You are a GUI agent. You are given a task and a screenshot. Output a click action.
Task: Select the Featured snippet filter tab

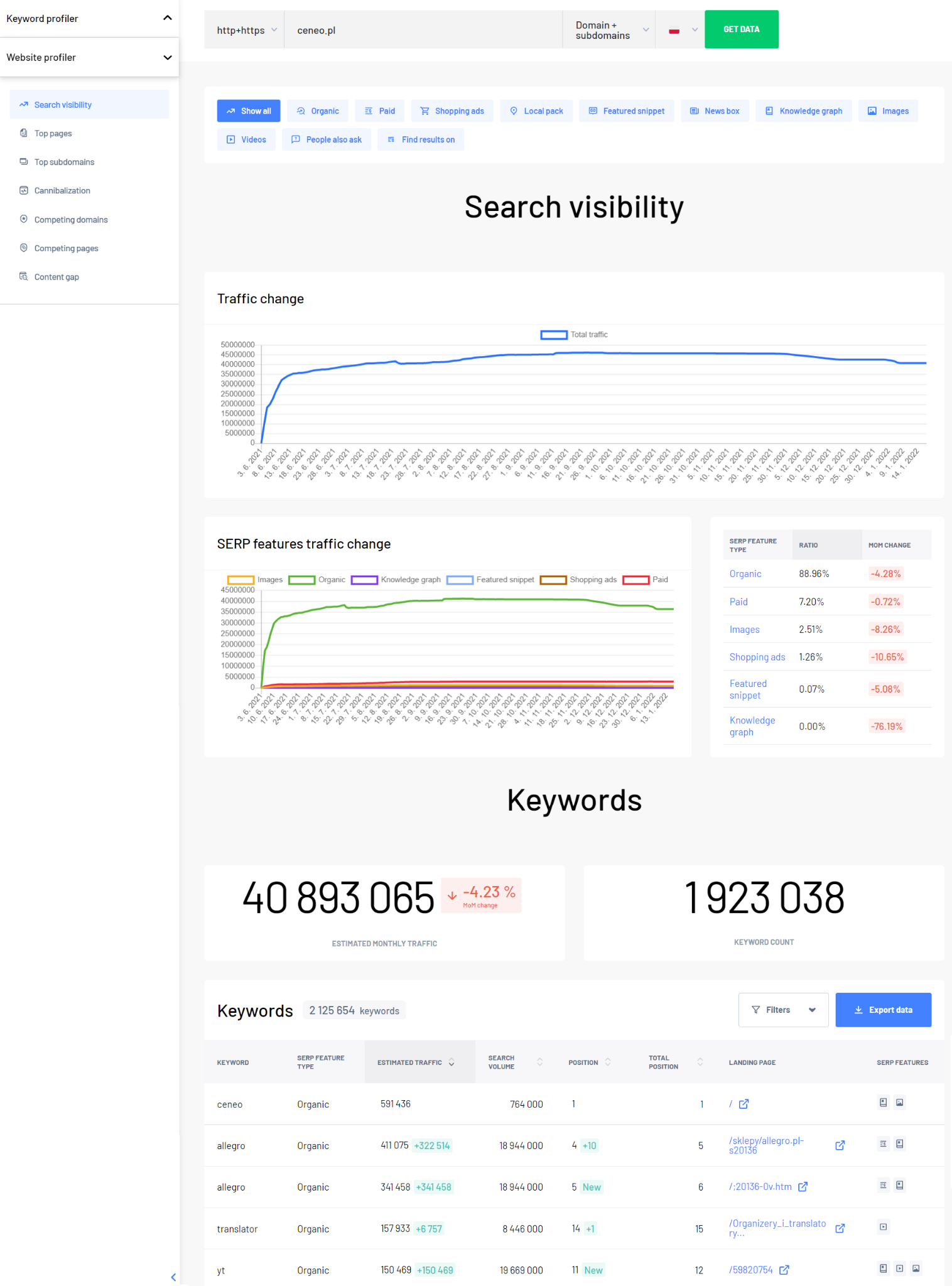point(626,111)
